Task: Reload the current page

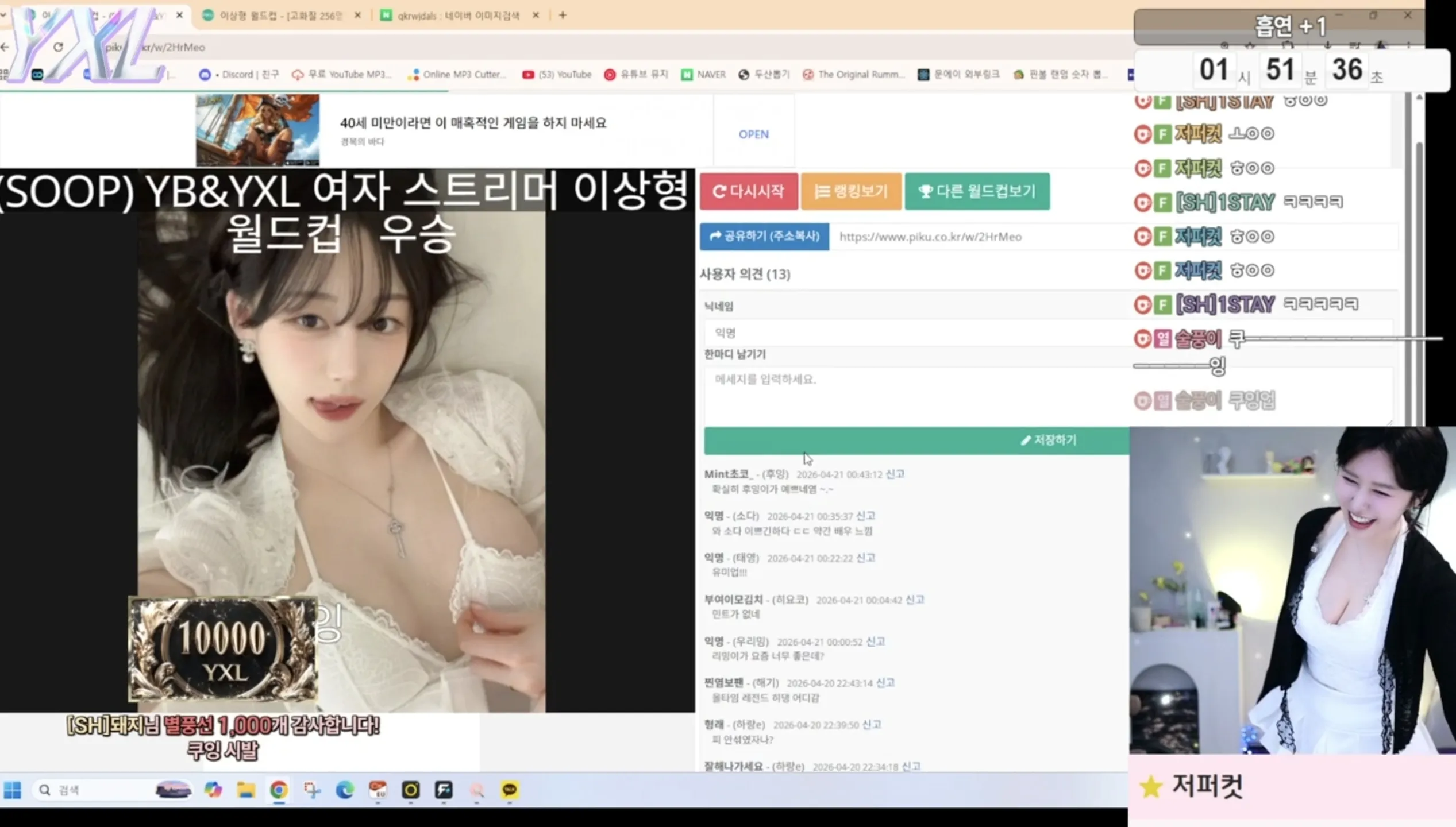Action: coord(59,47)
